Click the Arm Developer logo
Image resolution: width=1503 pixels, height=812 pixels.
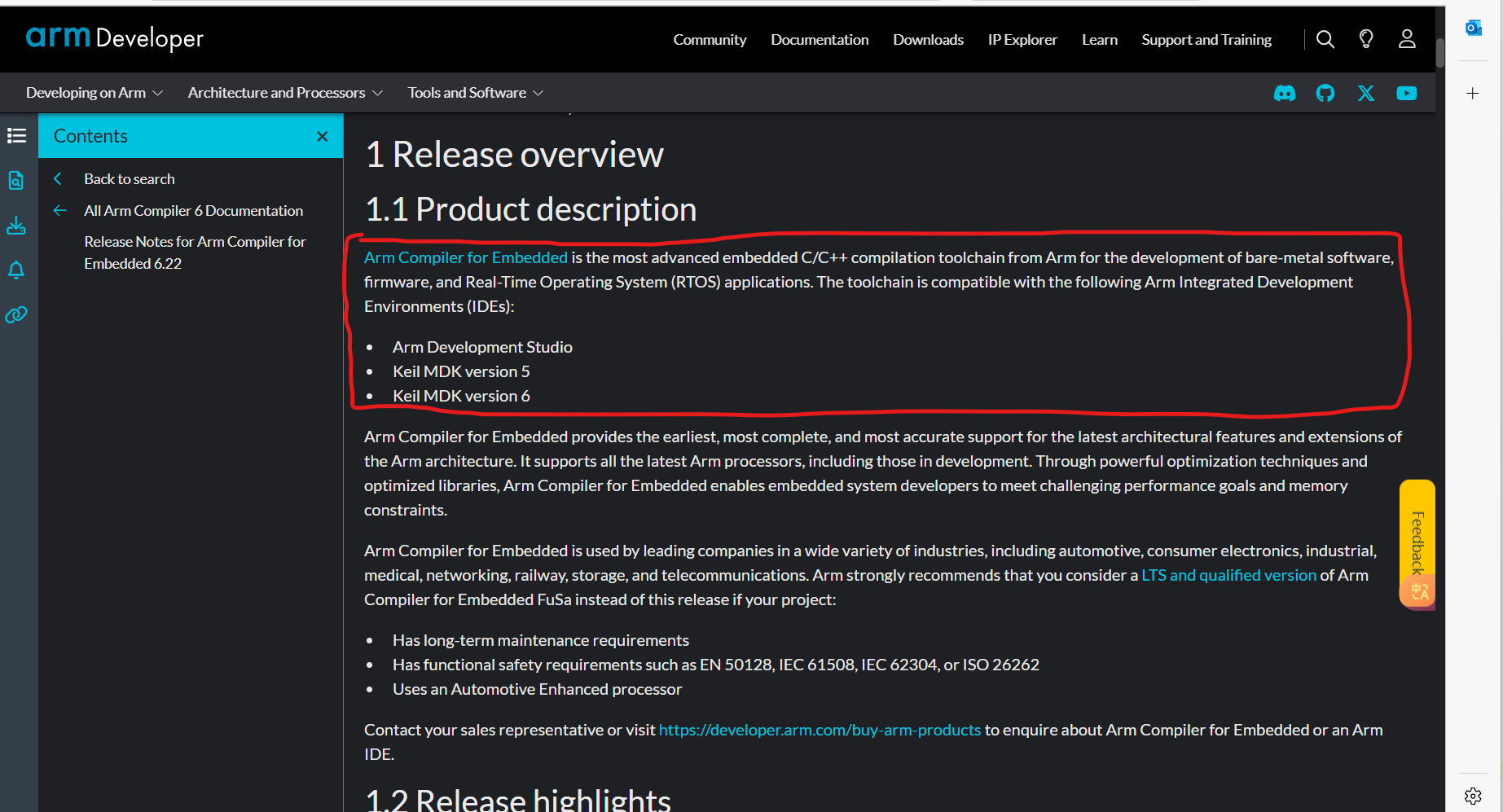pos(115,38)
